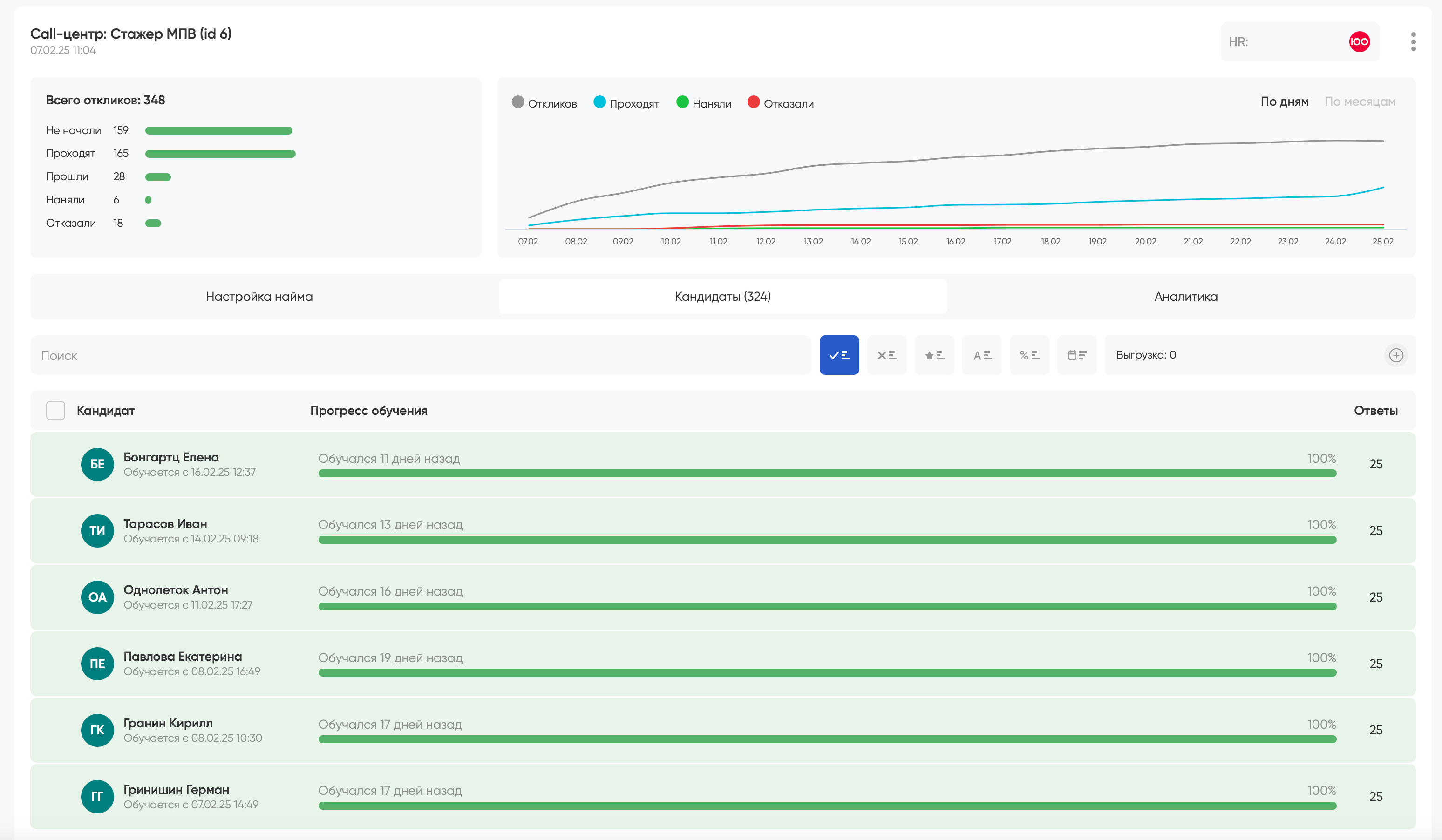Open the three-dot kebab menu
Image resolution: width=1442 pixels, height=840 pixels.
click(1413, 42)
